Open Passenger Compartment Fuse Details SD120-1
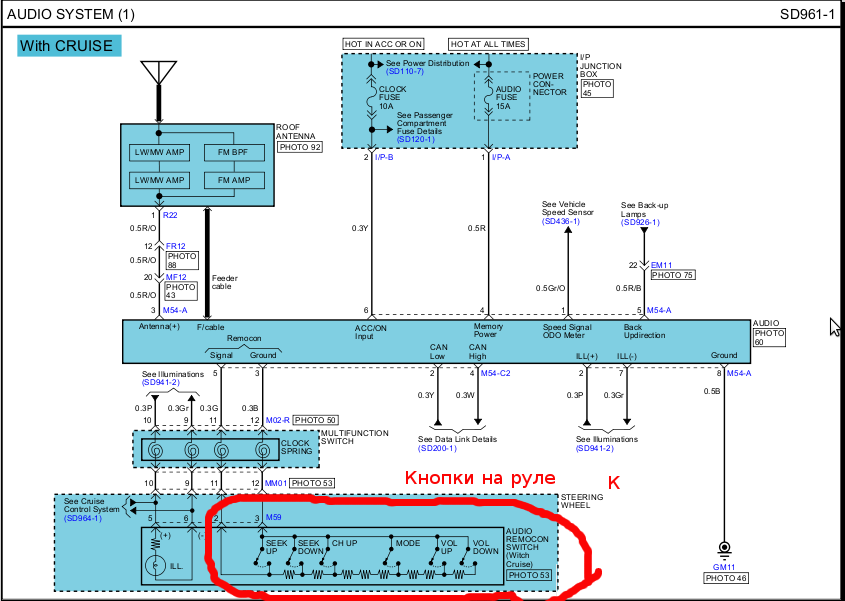 point(415,139)
